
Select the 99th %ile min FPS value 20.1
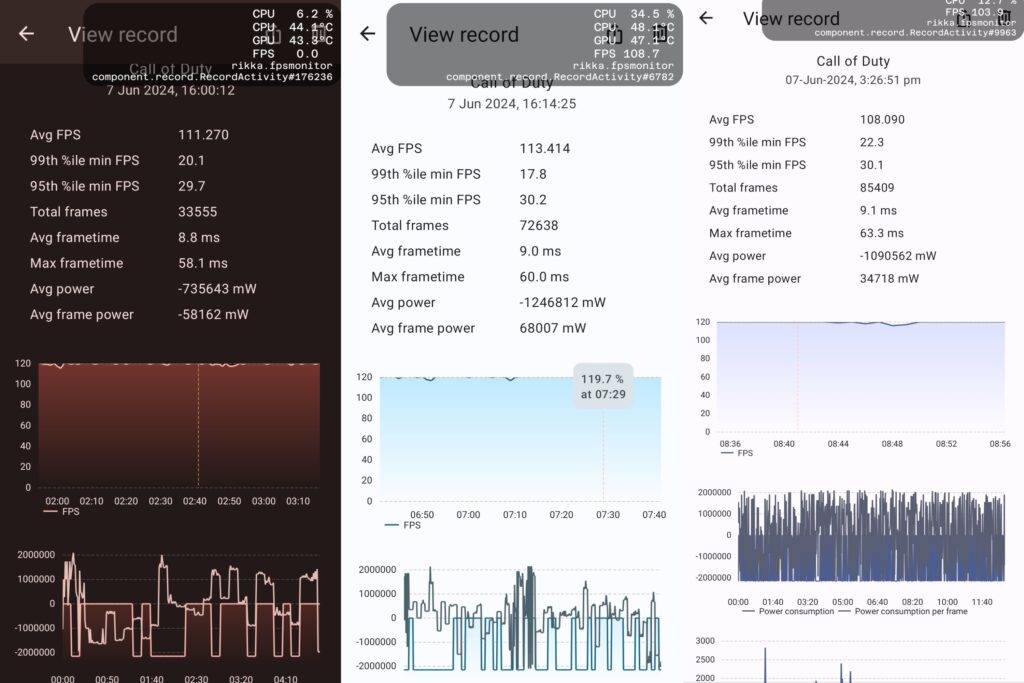click(x=191, y=161)
